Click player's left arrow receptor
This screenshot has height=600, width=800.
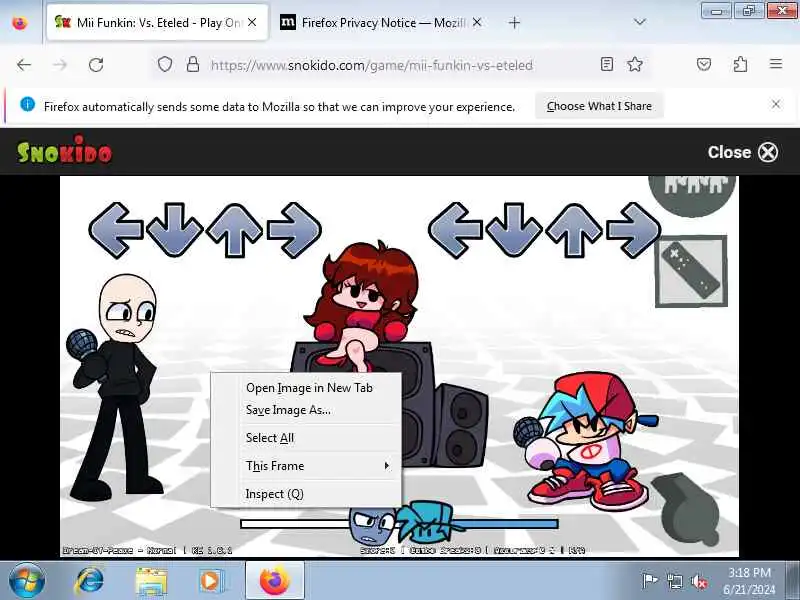tap(456, 231)
